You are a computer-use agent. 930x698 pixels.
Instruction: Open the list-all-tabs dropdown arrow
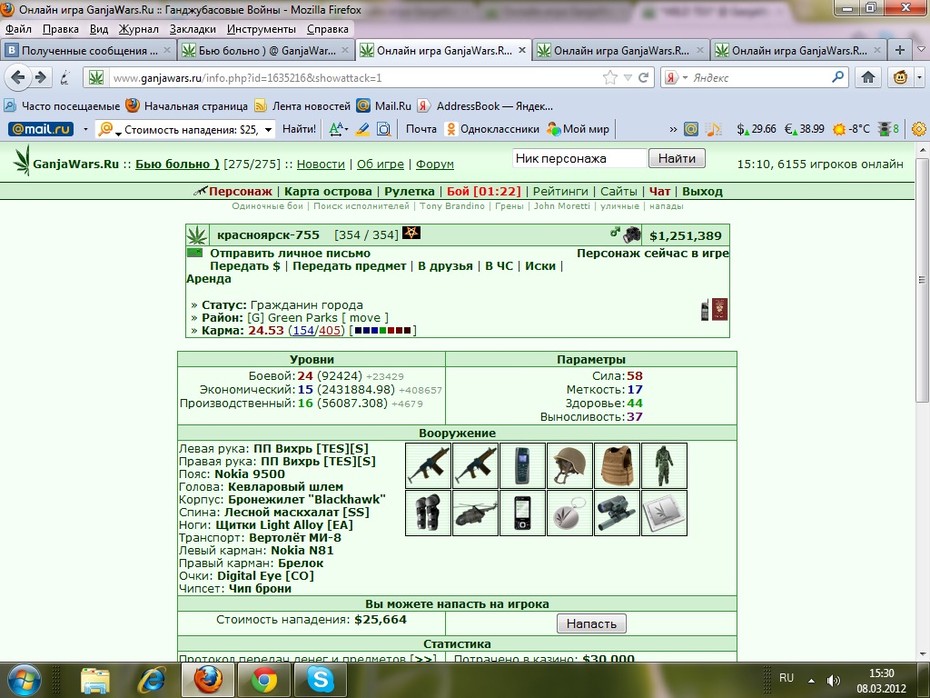[922, 50]
